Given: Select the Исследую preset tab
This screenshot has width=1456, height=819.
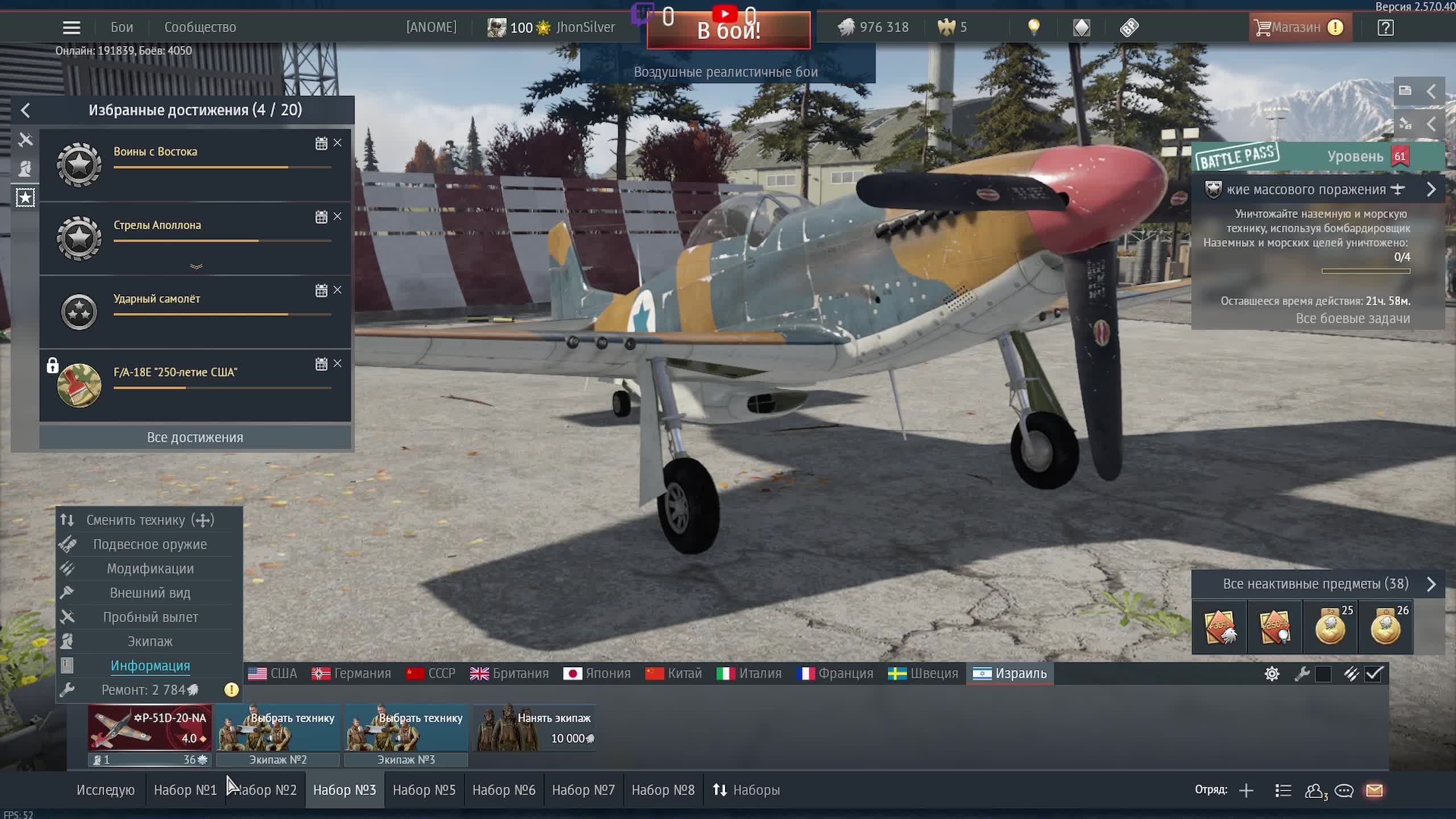Looking at the screenshot, I should 106,791.
